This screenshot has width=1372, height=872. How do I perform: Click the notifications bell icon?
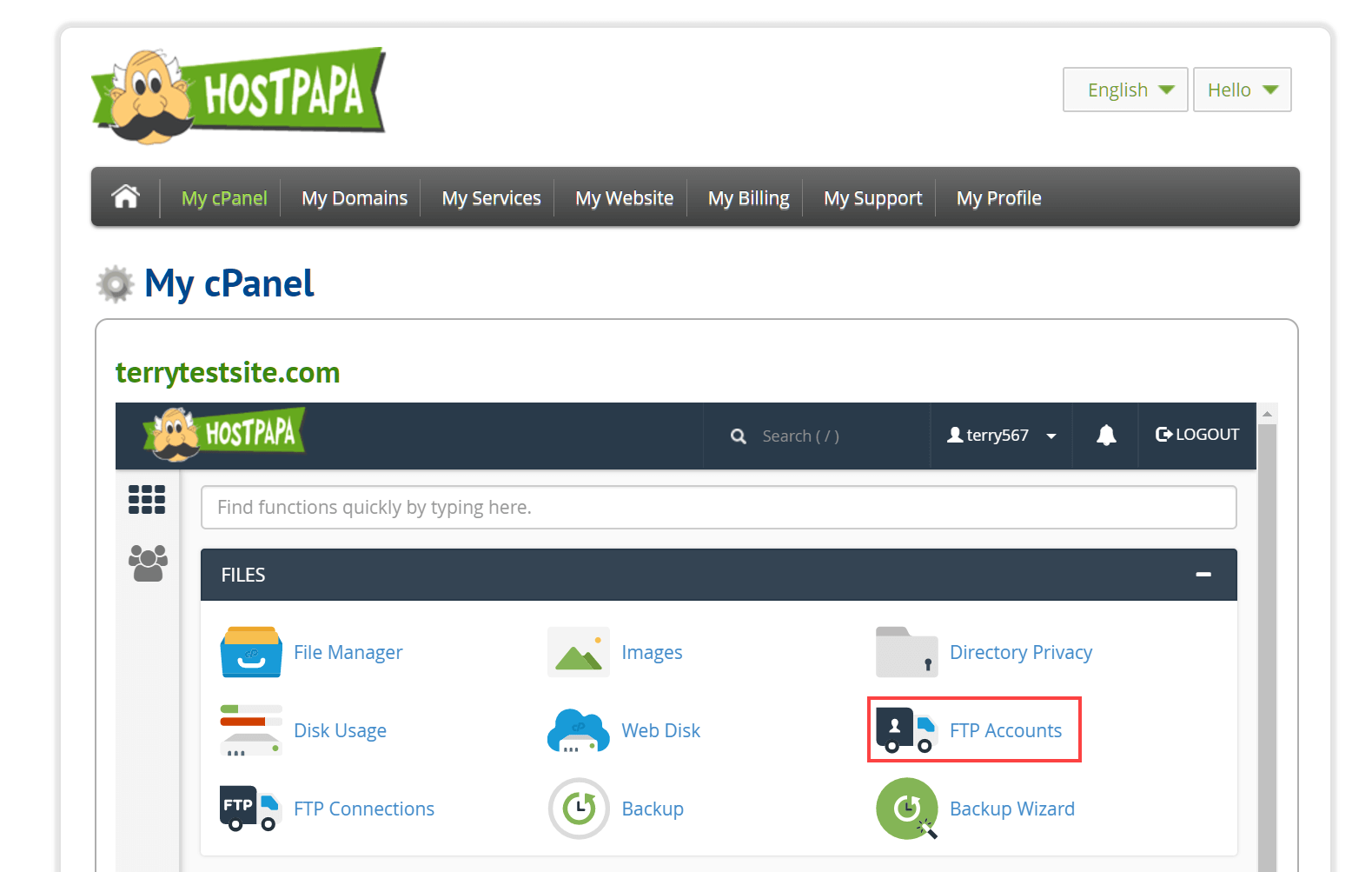pyautogui.click(x=1106, y=435)
